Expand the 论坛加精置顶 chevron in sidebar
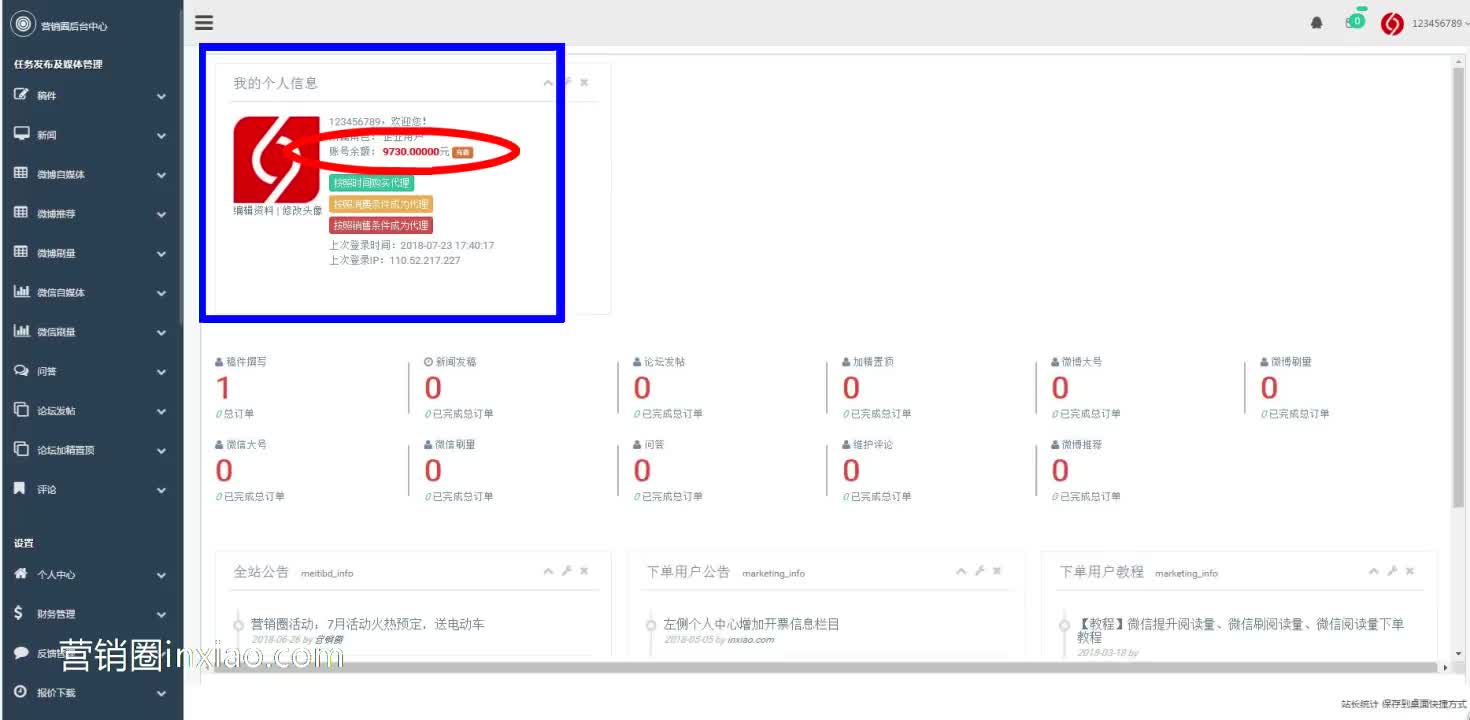This screenshot has height=720, width=1470. [161, 451]
